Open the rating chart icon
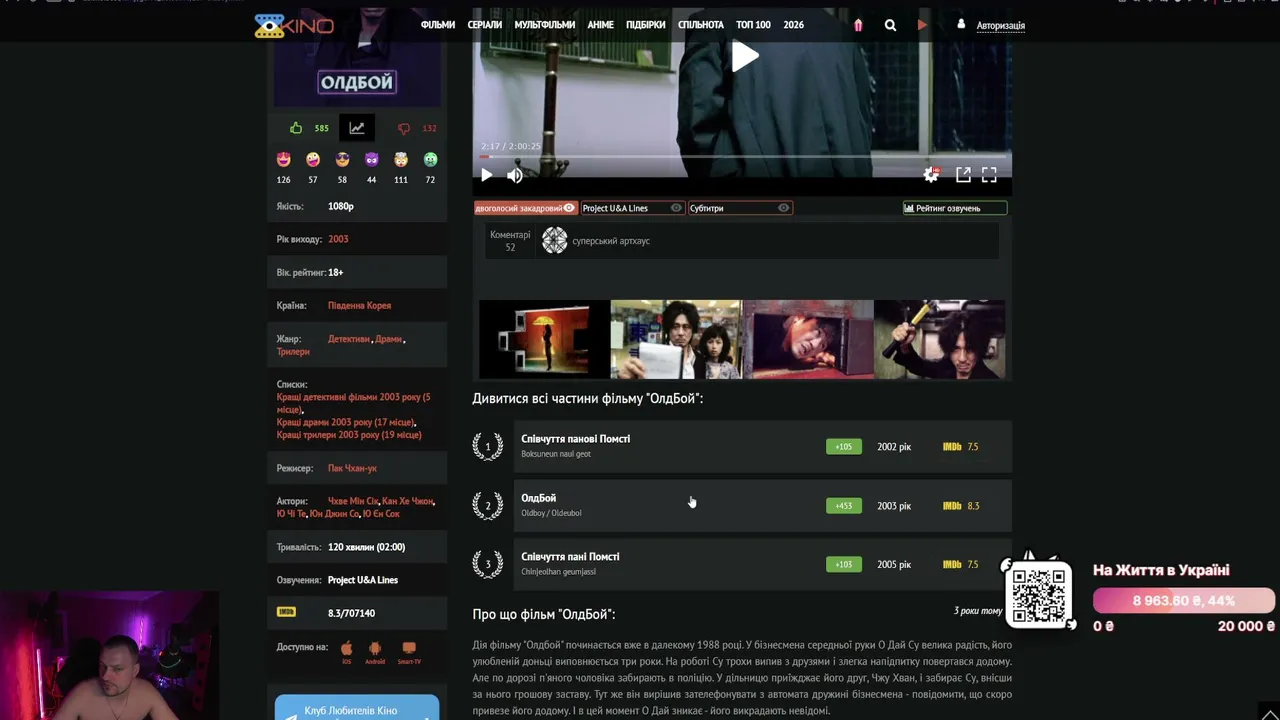Image resolution: width=1280 pixels, height=720 pixels. pyautogui.click(x=357, y=128)
